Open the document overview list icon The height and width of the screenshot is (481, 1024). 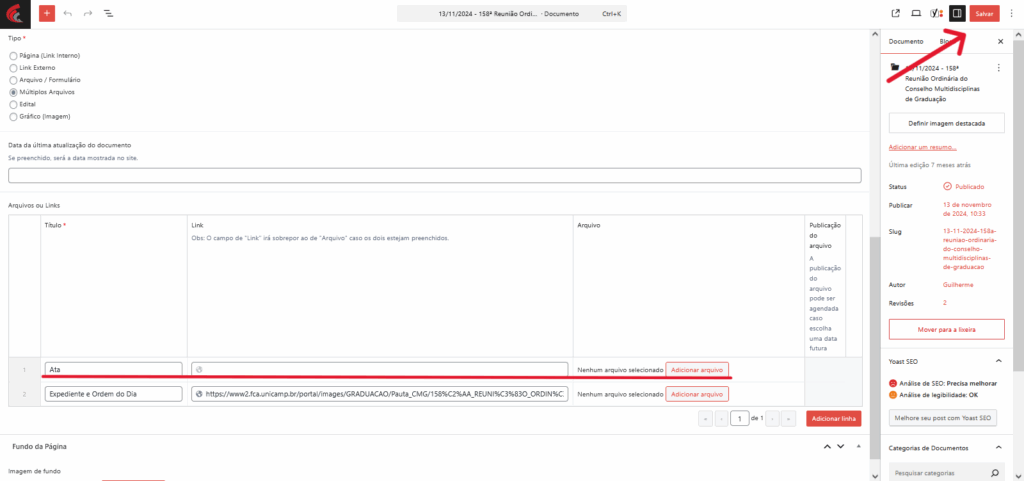pyautogui.click(x=108, y=14)
